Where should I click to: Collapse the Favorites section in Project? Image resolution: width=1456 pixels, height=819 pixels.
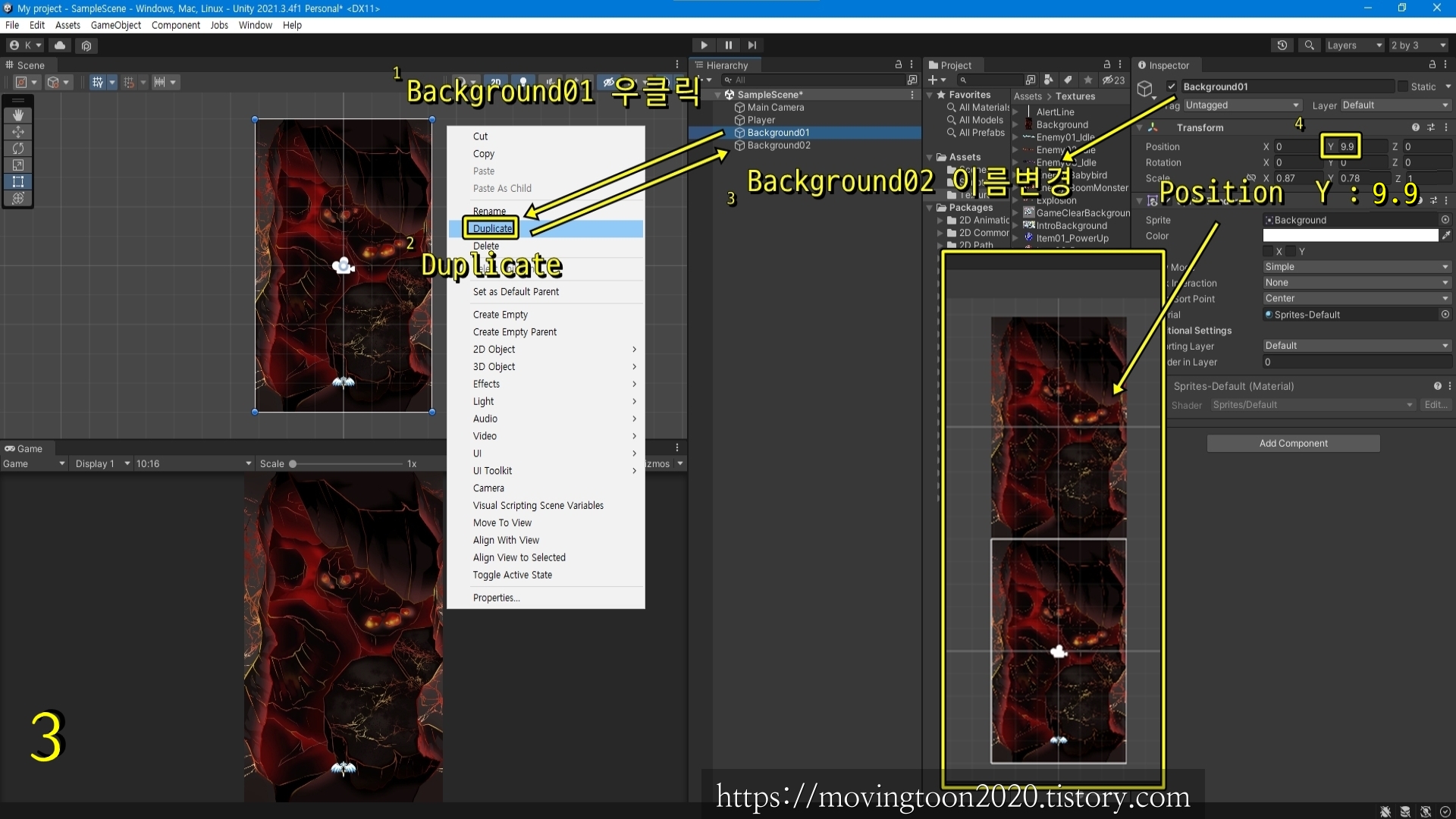coord(930,95)
